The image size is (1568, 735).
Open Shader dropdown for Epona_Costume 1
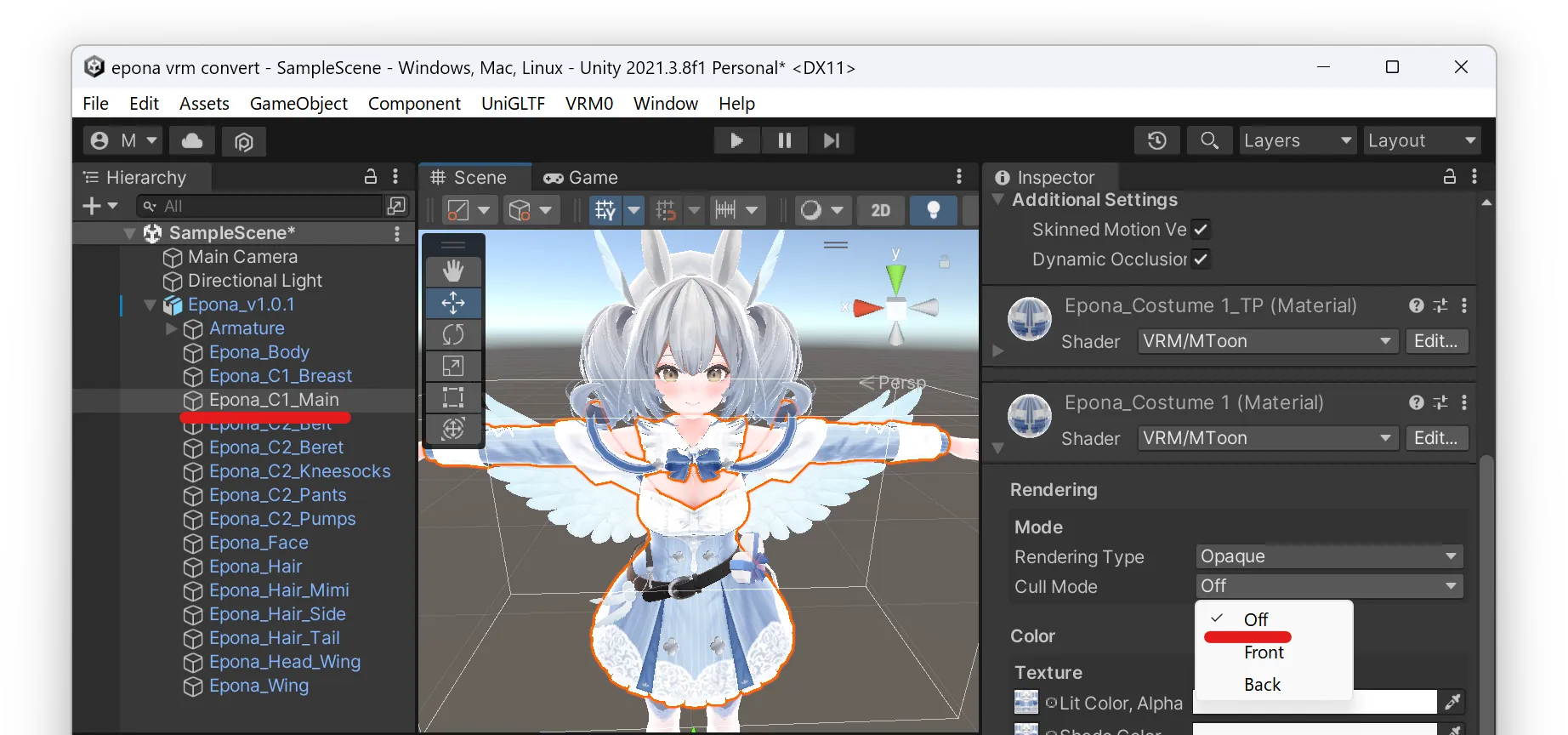[x=1268, y=438]
